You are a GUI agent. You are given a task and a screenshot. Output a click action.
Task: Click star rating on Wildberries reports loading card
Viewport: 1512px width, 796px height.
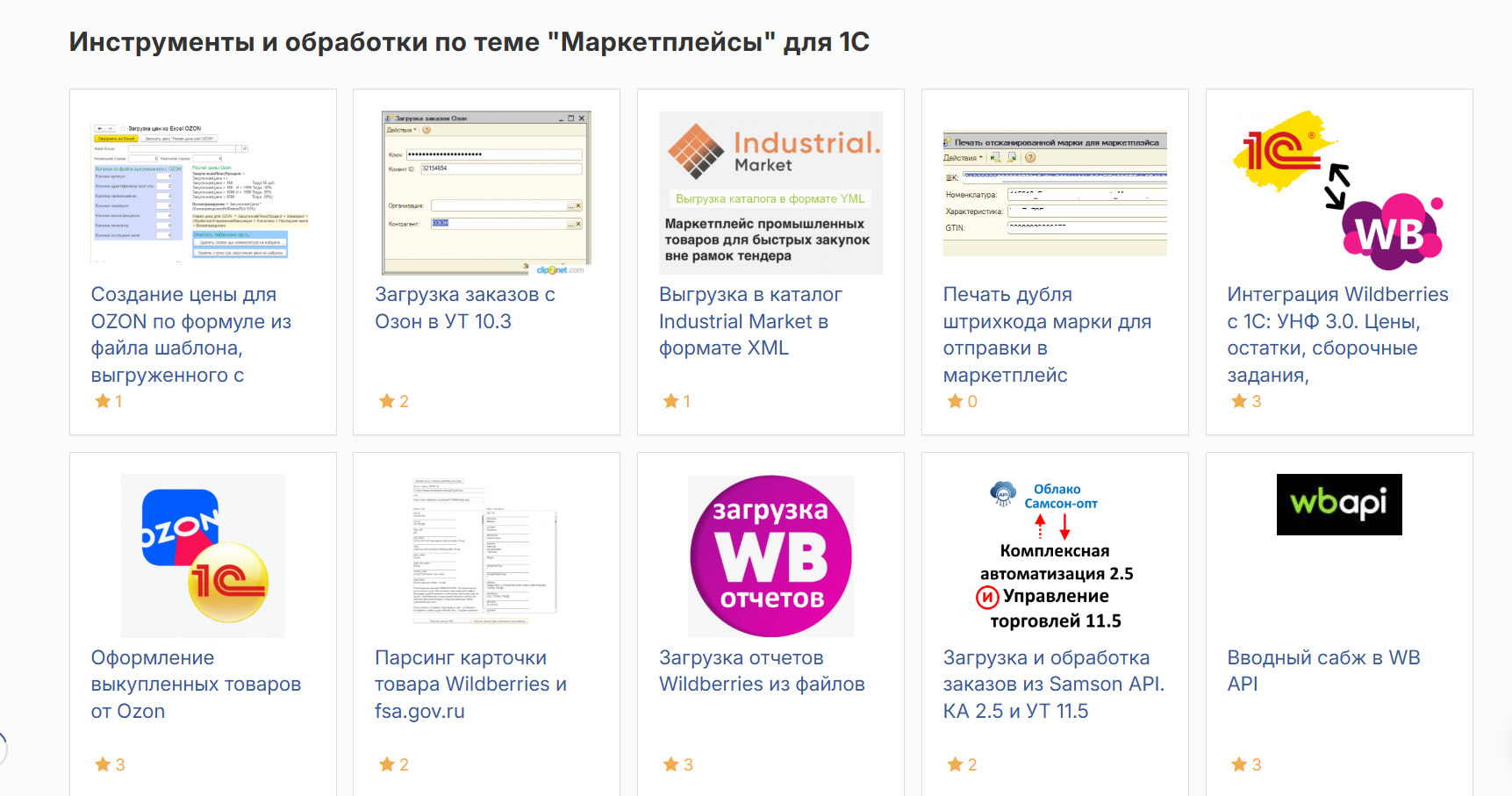pos(678,764)
